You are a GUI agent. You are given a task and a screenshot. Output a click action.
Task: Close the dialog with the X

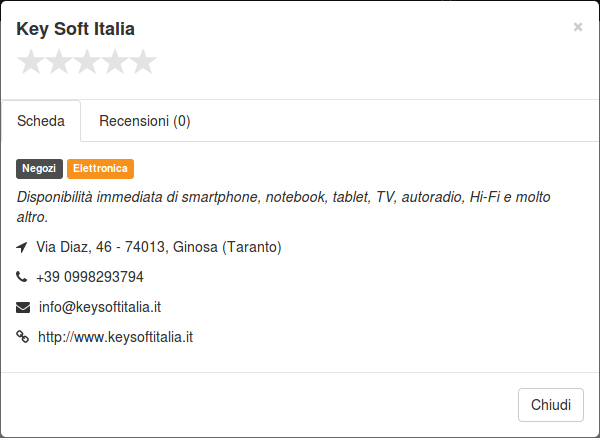click(578, 27)
